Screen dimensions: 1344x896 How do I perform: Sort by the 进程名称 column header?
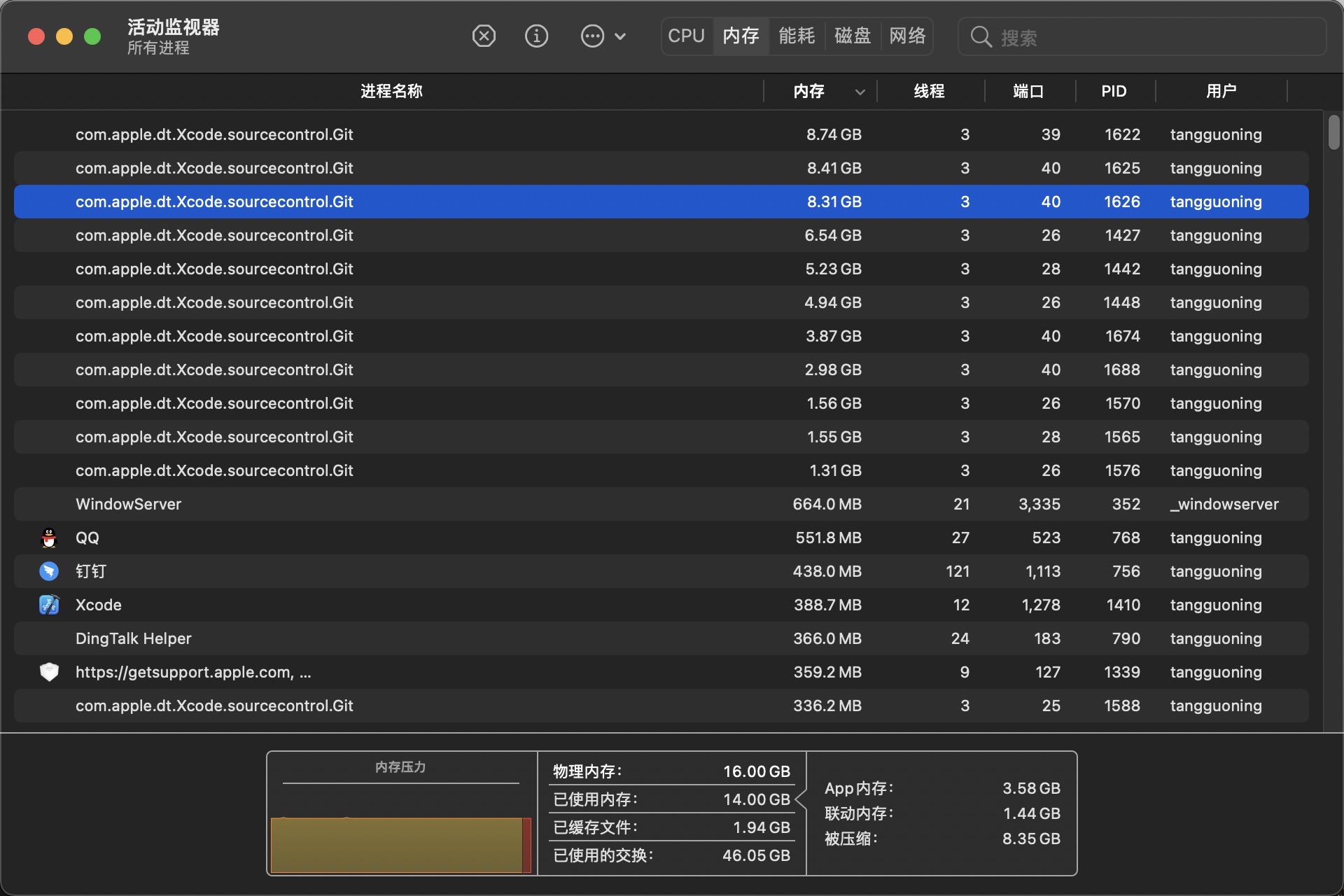pyautogui.click(x=391, y=91)
